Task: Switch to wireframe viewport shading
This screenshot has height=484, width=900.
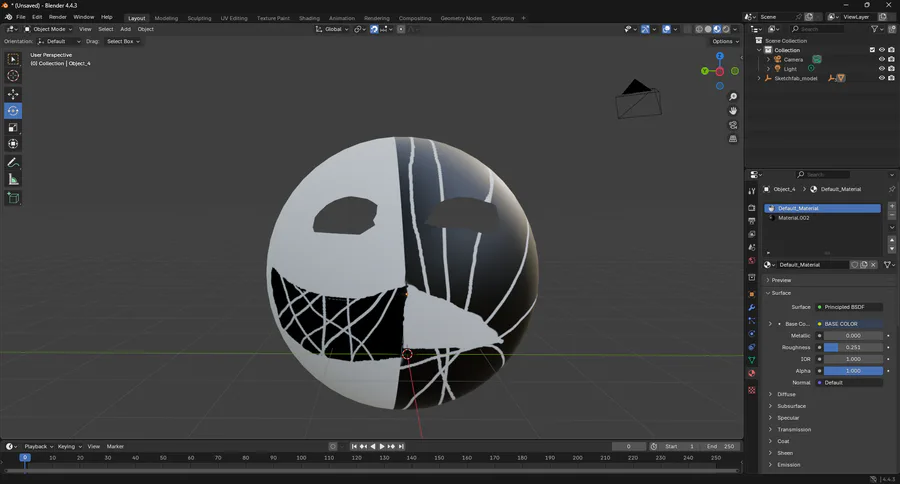Action: (699, 29)
